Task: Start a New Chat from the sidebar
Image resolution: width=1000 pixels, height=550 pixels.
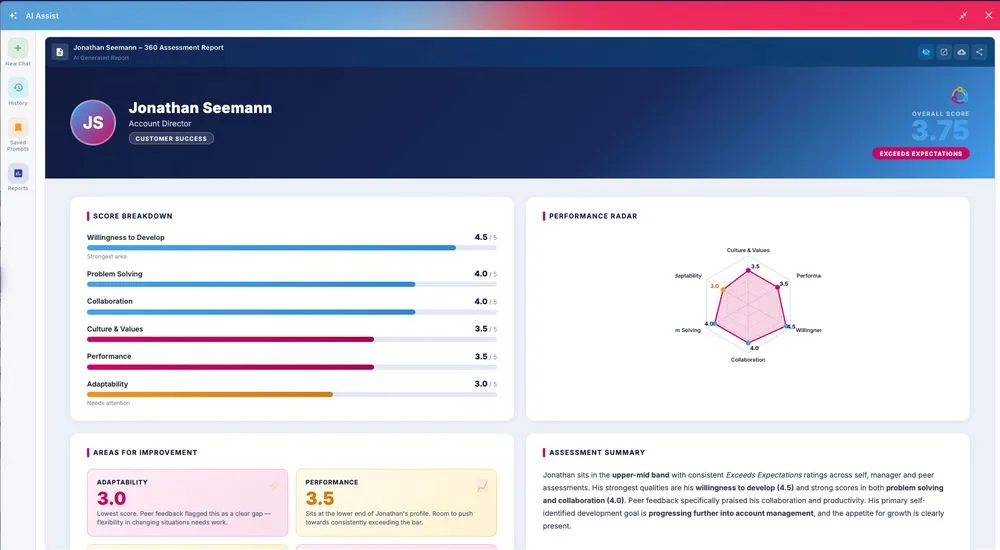Action: click(x=18, y=48)
